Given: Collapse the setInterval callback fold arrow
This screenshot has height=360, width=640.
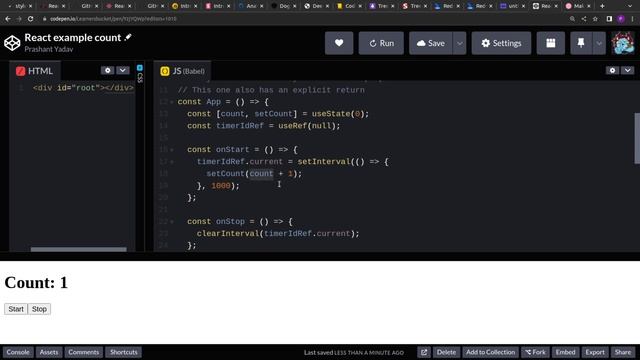Looking at the screenshot, I should click(x=172, y=162).
